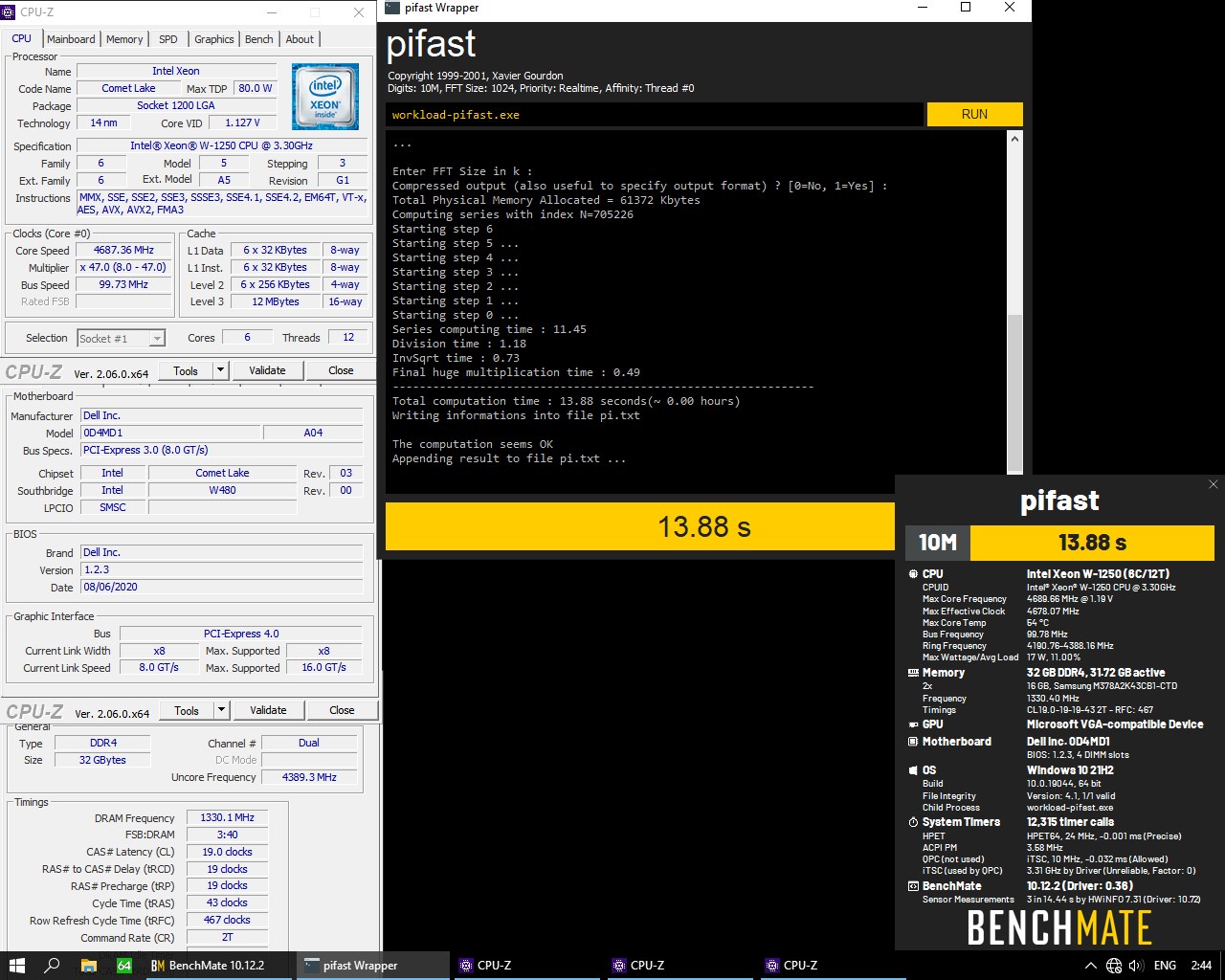The width and height of the screenshot is (1225, 980).
Task: Click the Package field Socket 1200 LGA
Action: [176, 105]
